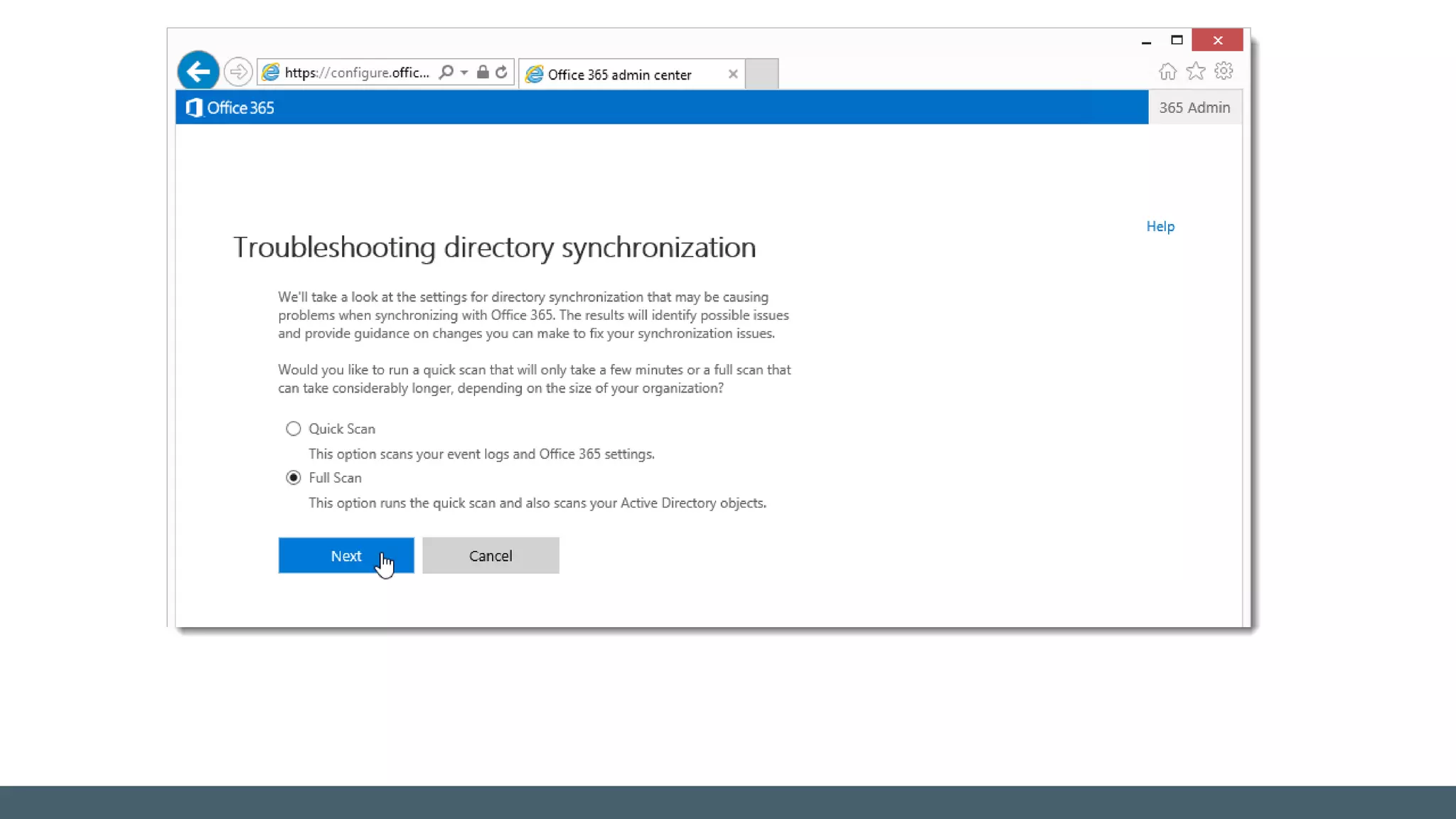1456x819 pixels.
Task: Click the lock security icon in address bar
Action: (x=483, y=73)
